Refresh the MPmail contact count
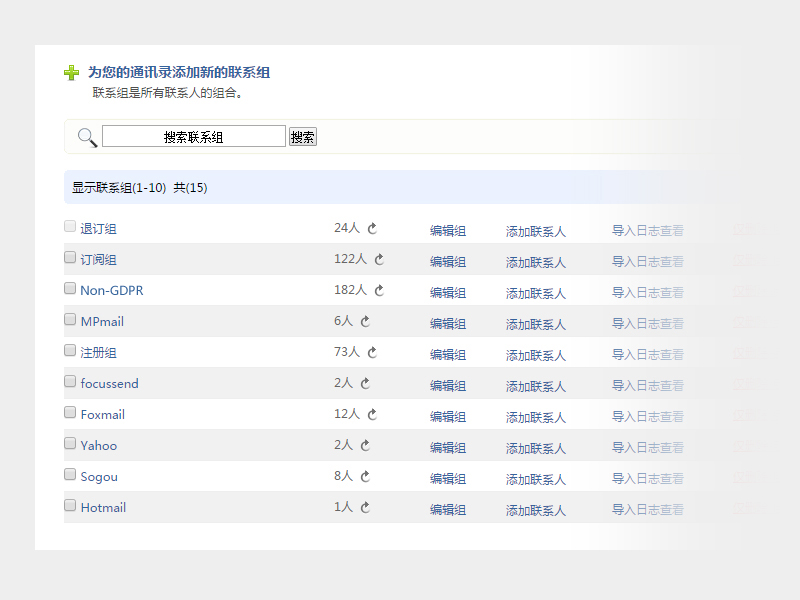 point(365,321)
